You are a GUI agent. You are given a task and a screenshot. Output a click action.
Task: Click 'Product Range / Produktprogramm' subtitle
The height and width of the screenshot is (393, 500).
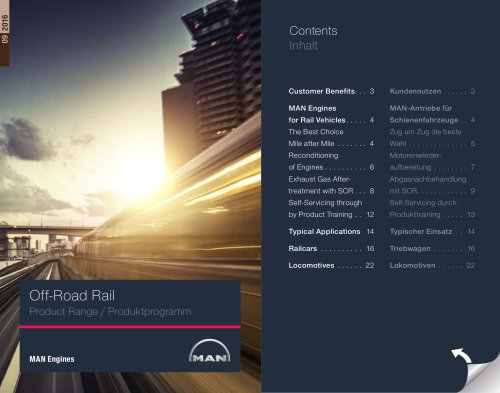110,312
